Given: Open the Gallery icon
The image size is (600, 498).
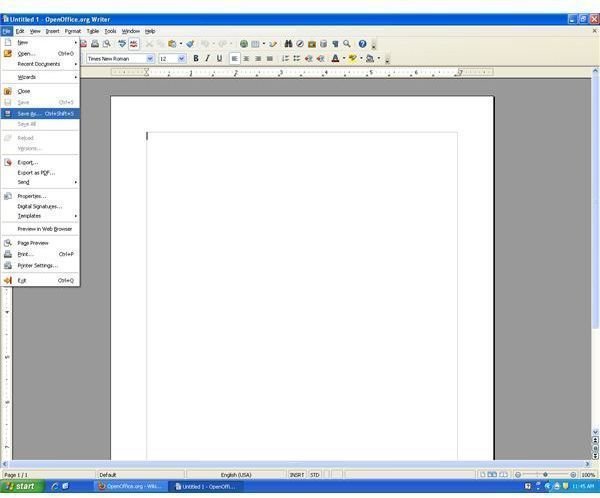Looking at the screenshot, I should pos(312,44).
